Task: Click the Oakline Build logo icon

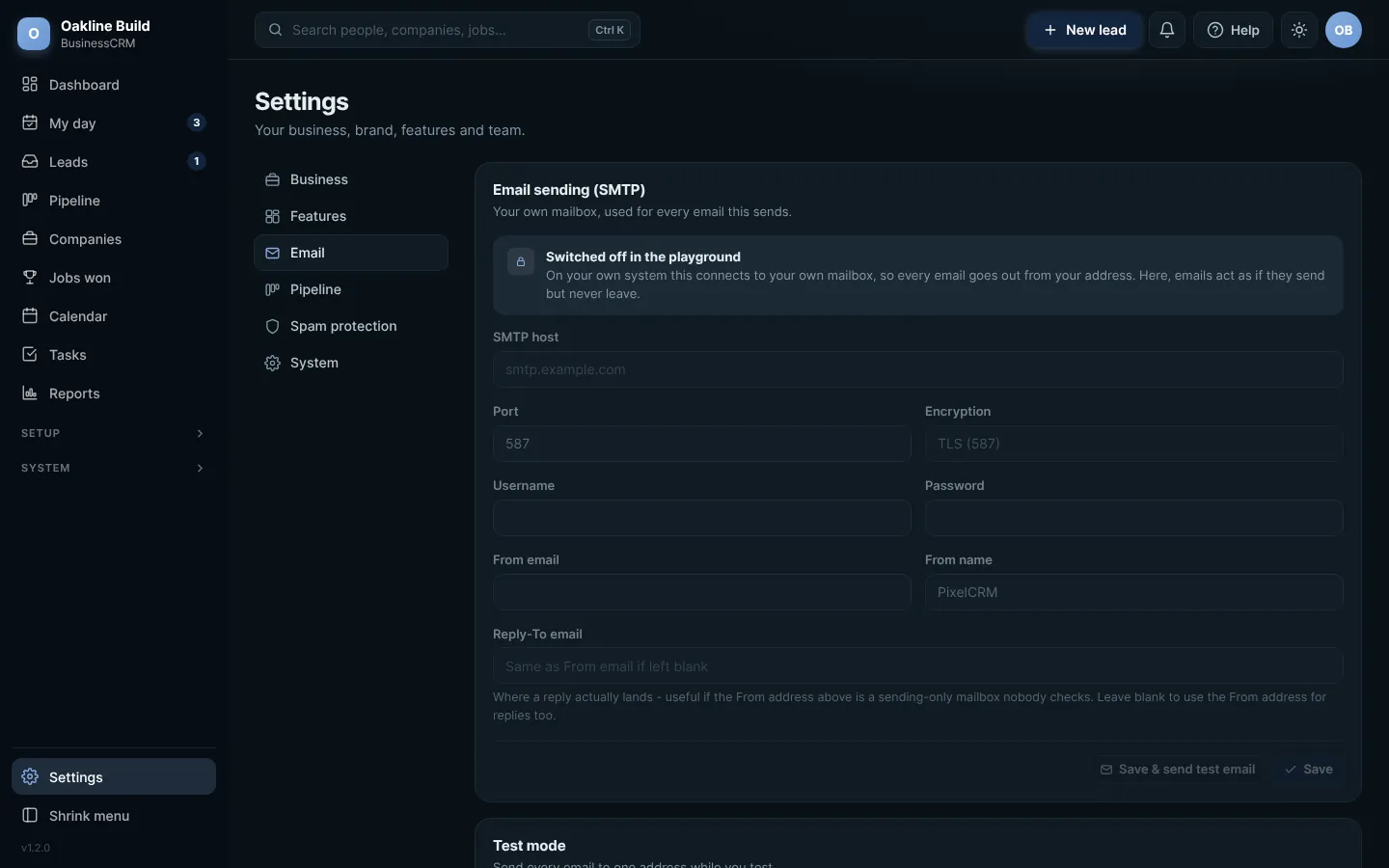Action: (34, 34)
